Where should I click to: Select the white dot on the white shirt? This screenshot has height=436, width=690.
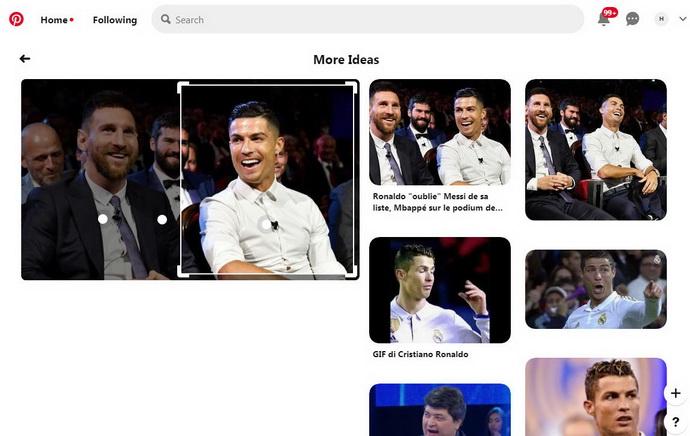pos(266,225)
